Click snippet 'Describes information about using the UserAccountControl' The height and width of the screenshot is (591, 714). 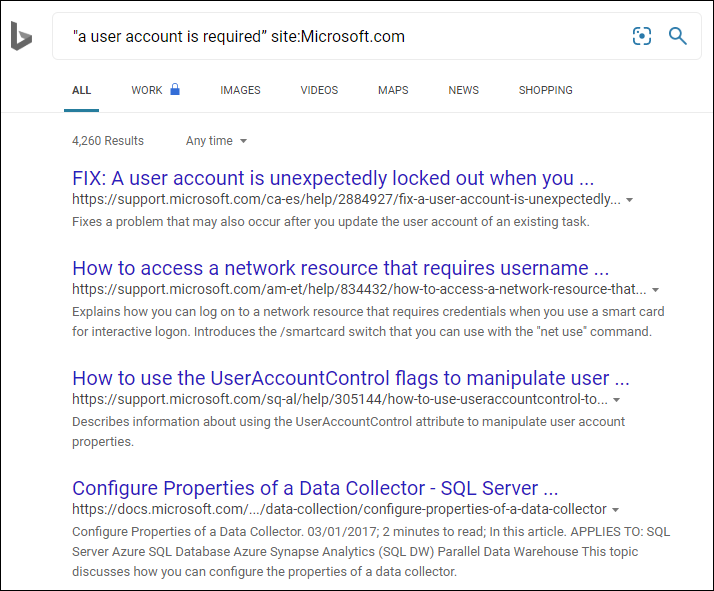[x=348, y=431]
